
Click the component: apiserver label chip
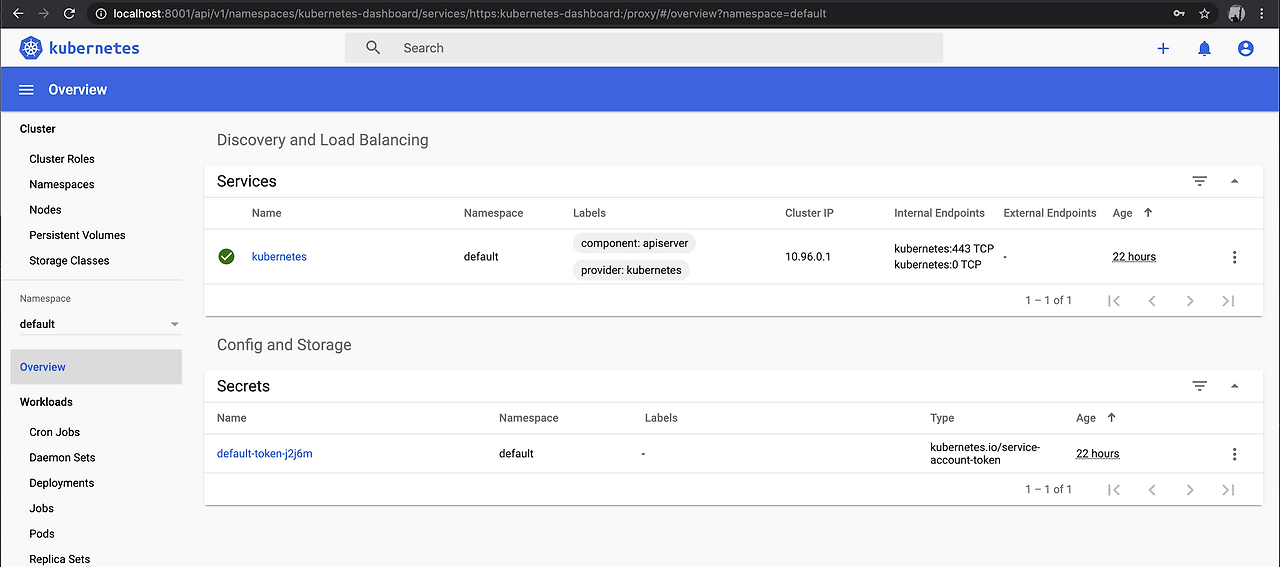click(634, 243)
